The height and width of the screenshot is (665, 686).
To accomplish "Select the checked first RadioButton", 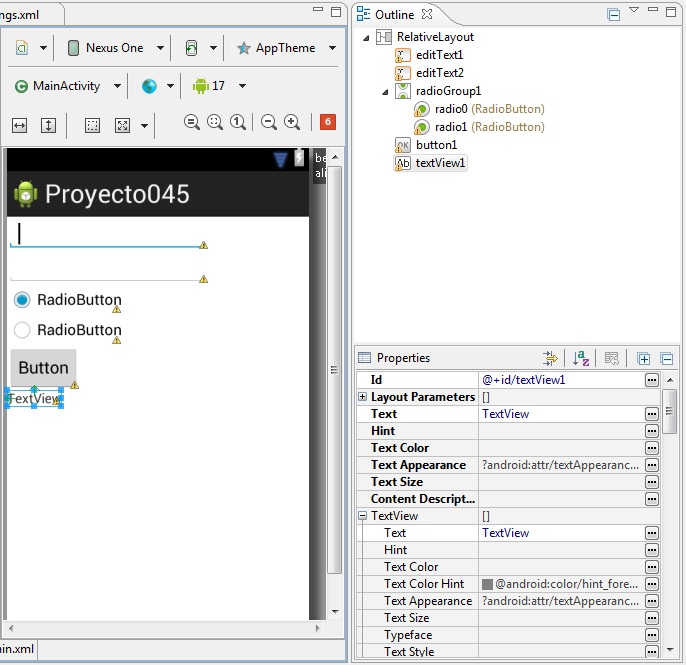I will (68, 301).
